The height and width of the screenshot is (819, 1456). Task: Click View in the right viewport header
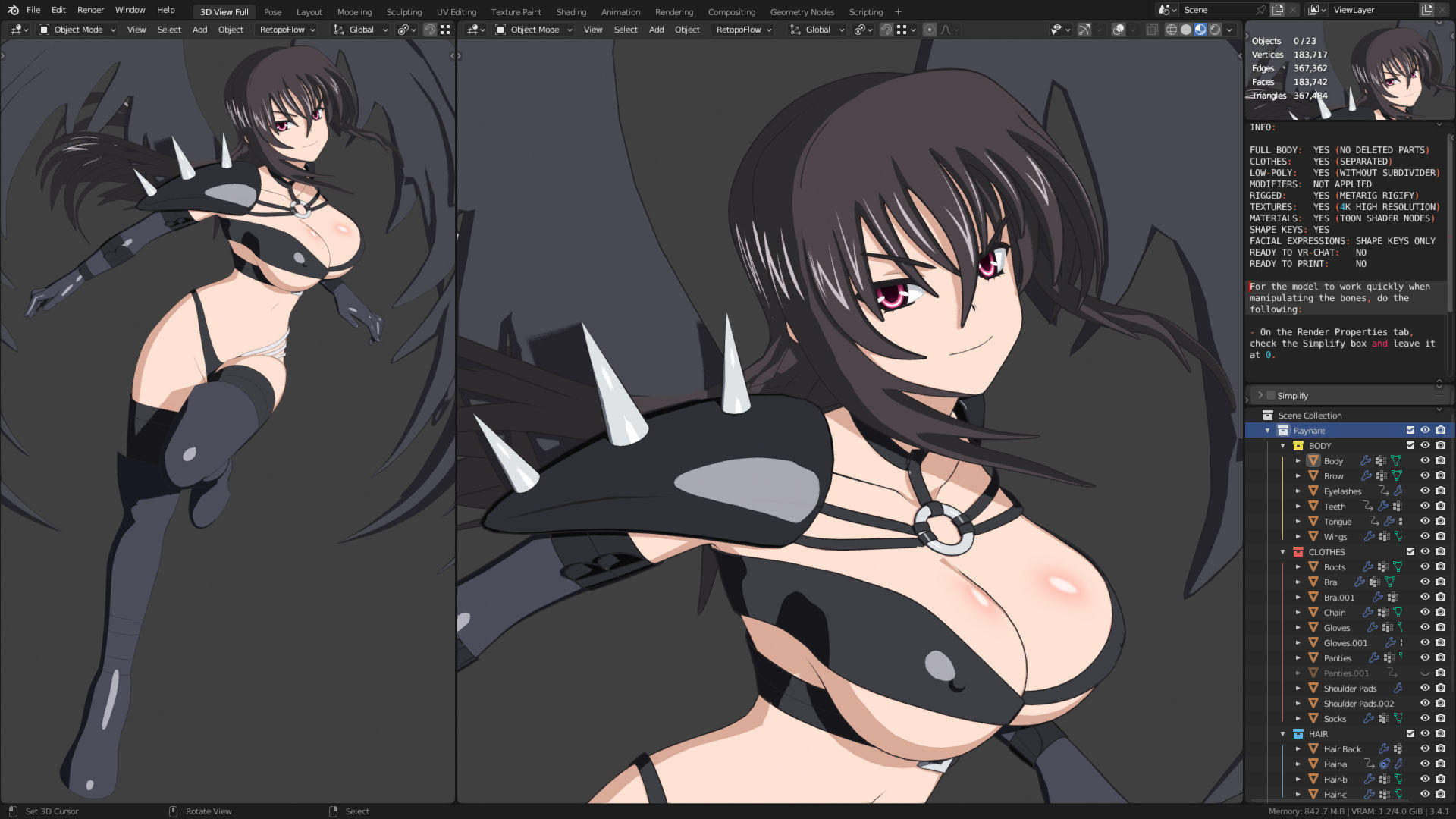point(592,30)
